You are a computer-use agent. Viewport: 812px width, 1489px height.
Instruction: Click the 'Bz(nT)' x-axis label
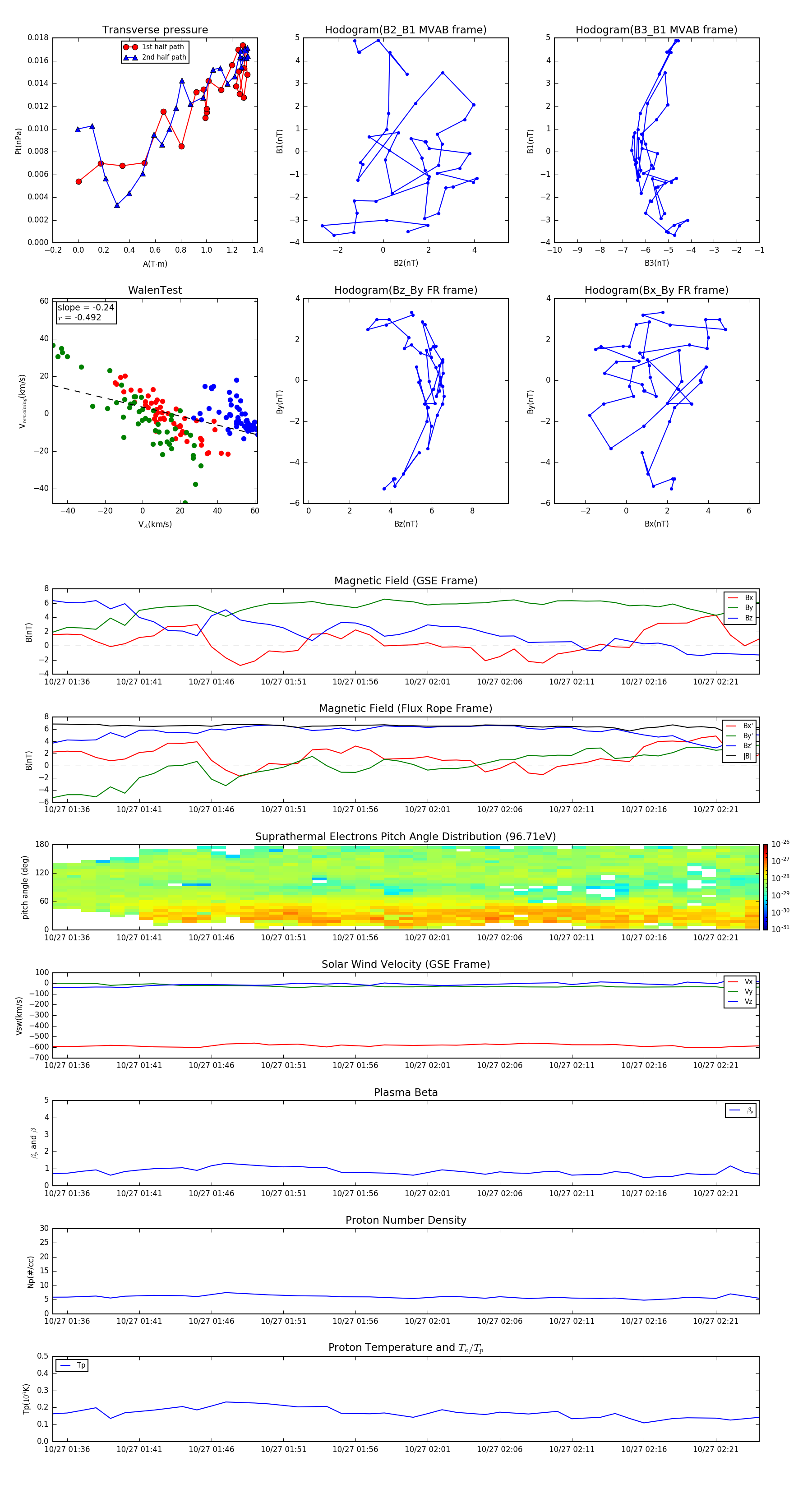coord(406,524)
